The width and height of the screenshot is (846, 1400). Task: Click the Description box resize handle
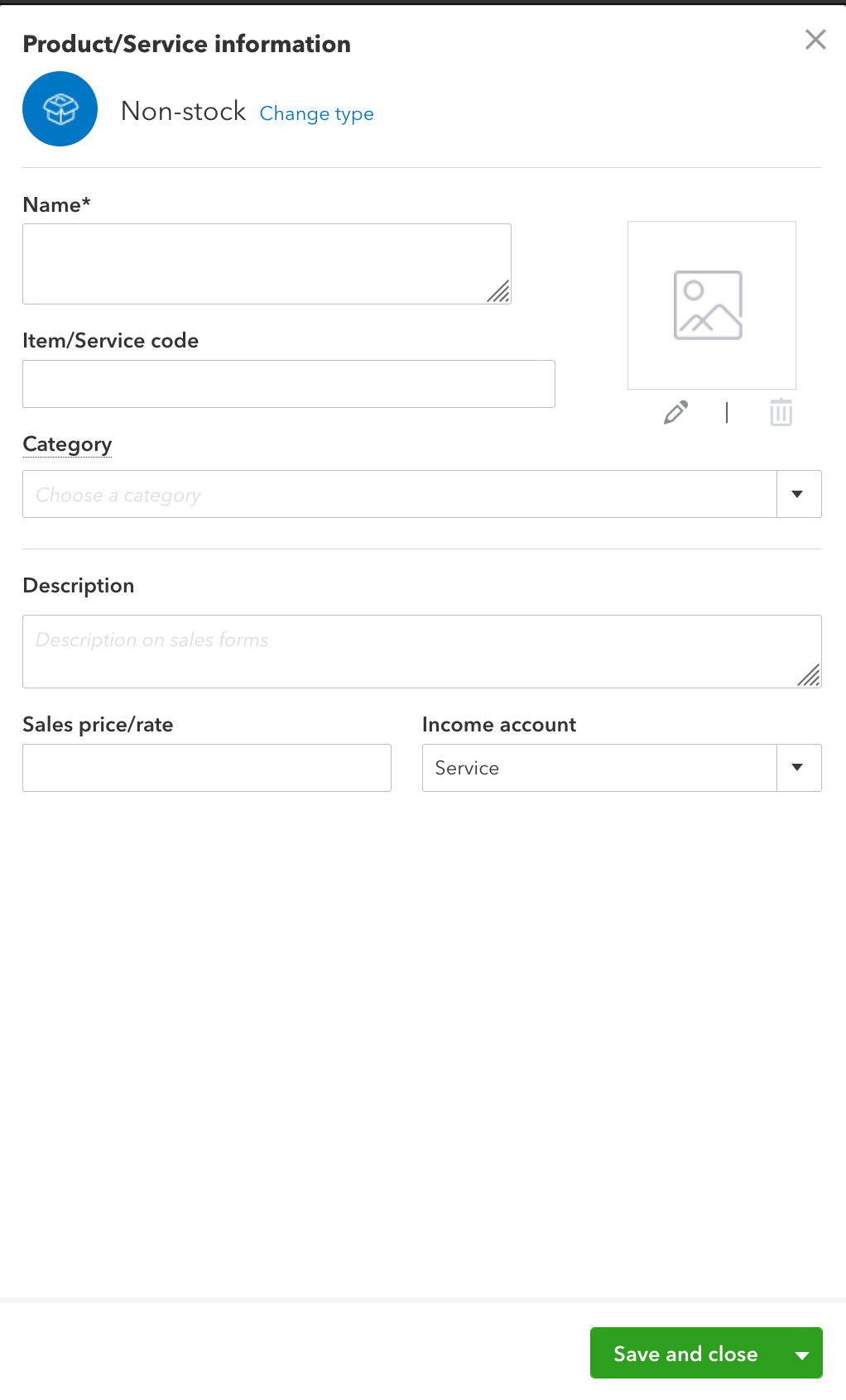tap(809, 676)
